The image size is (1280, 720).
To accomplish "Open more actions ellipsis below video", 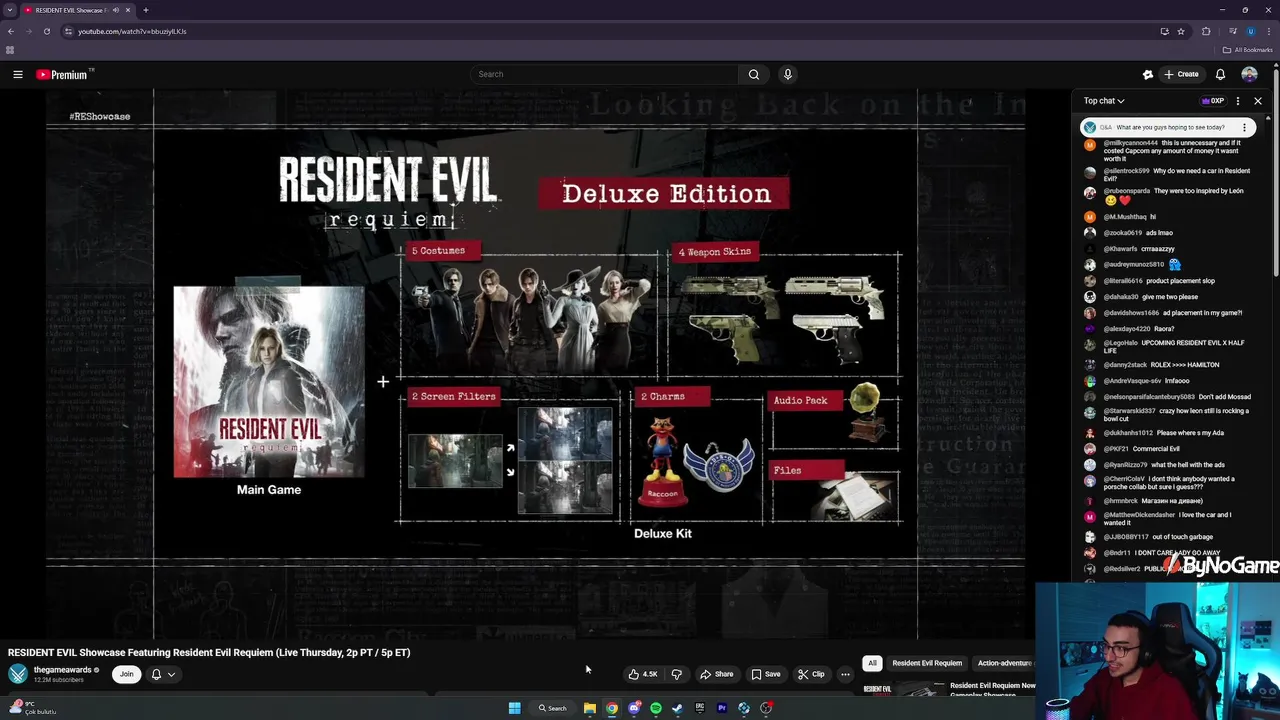I will 845,674.
